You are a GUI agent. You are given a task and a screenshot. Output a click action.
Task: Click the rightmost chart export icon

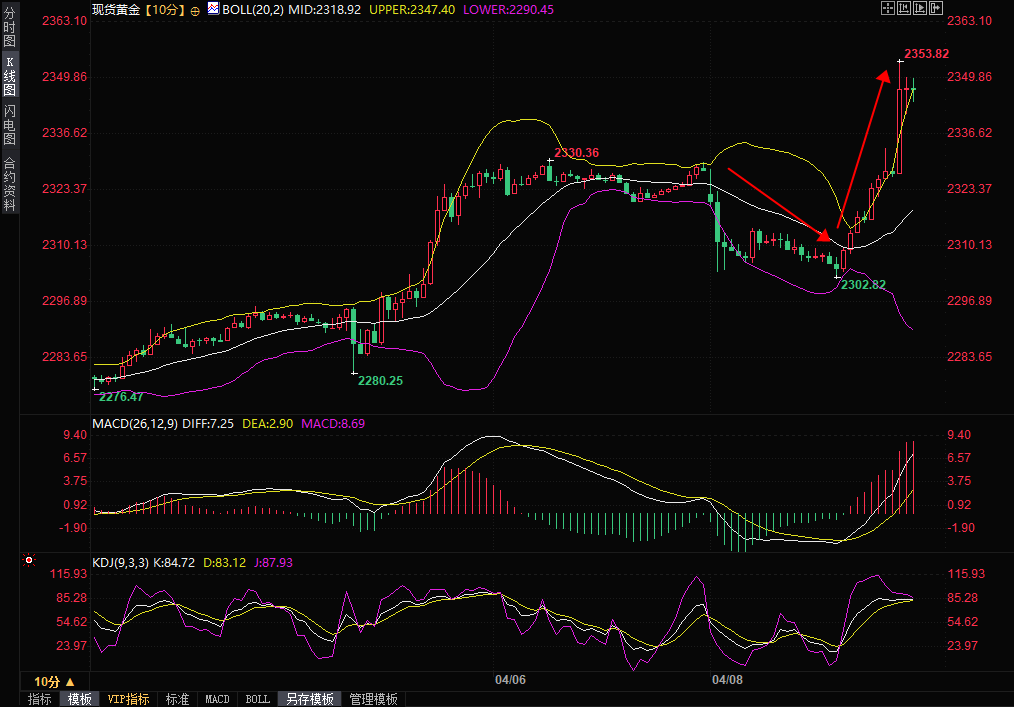(x=937, y=8)
